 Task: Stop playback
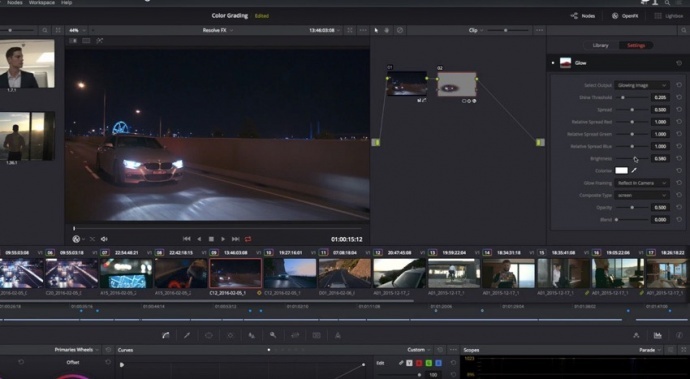[211, 239]
